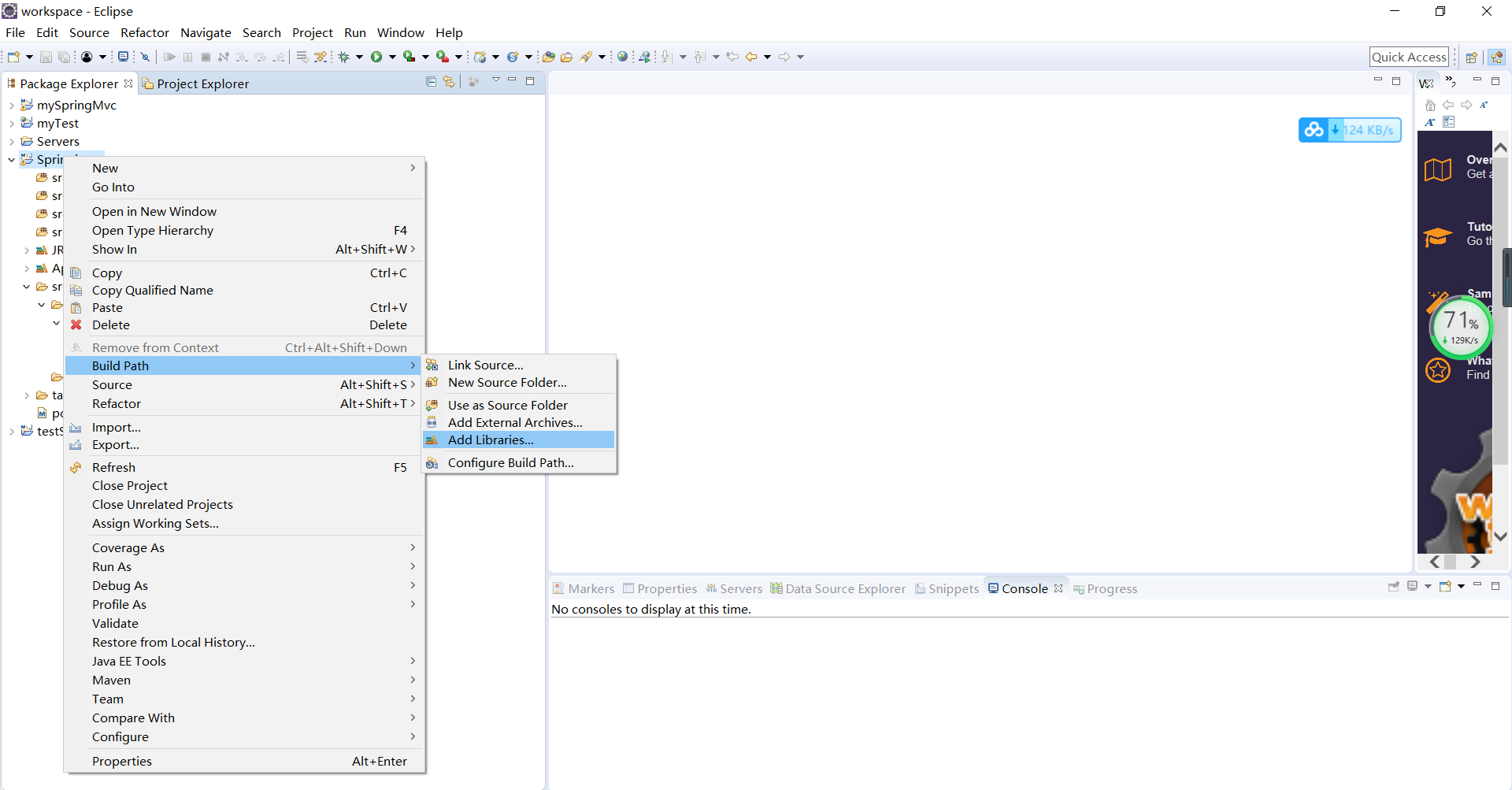
Task: Click the 71% circular speed indicator
Action: click(x=1461, y=327)
